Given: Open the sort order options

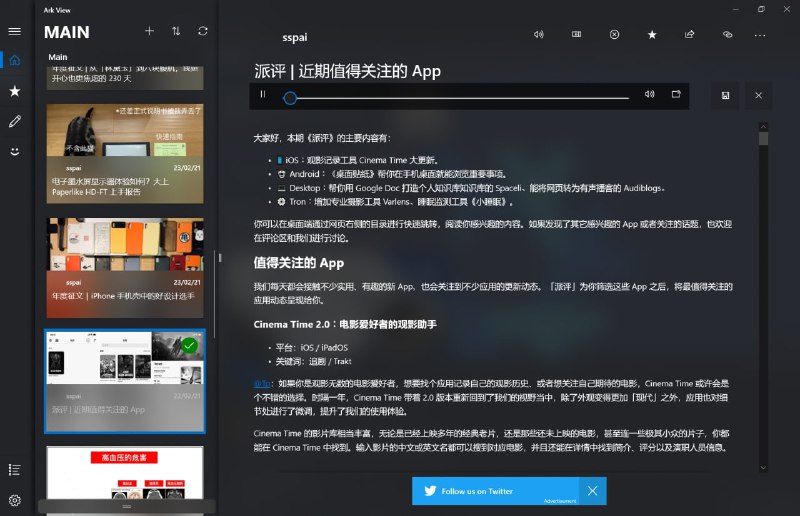Looking at the screenshot, I should [176, 32].
